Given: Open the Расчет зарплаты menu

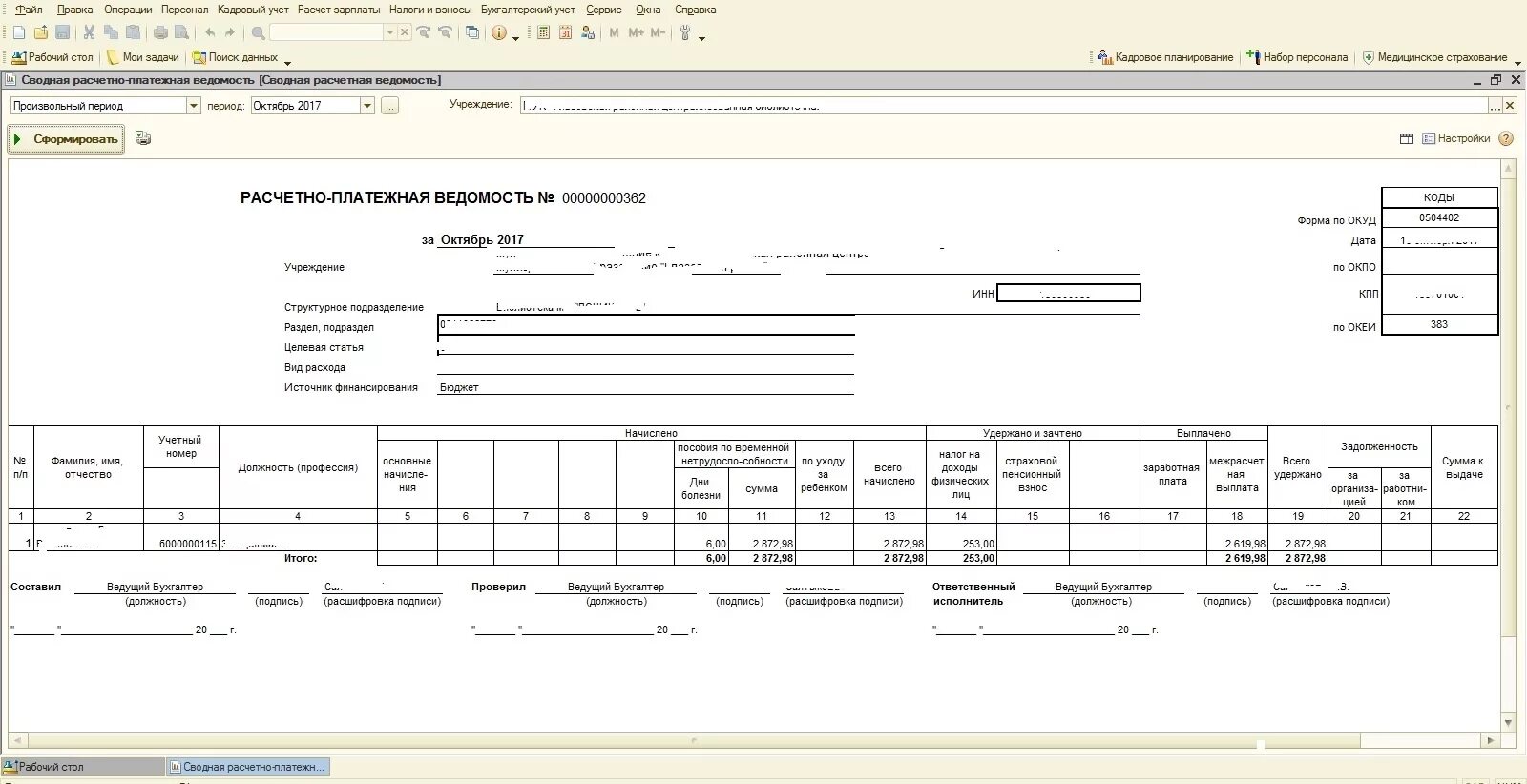Looking at the screenshot, I should [x=339, y=10].
